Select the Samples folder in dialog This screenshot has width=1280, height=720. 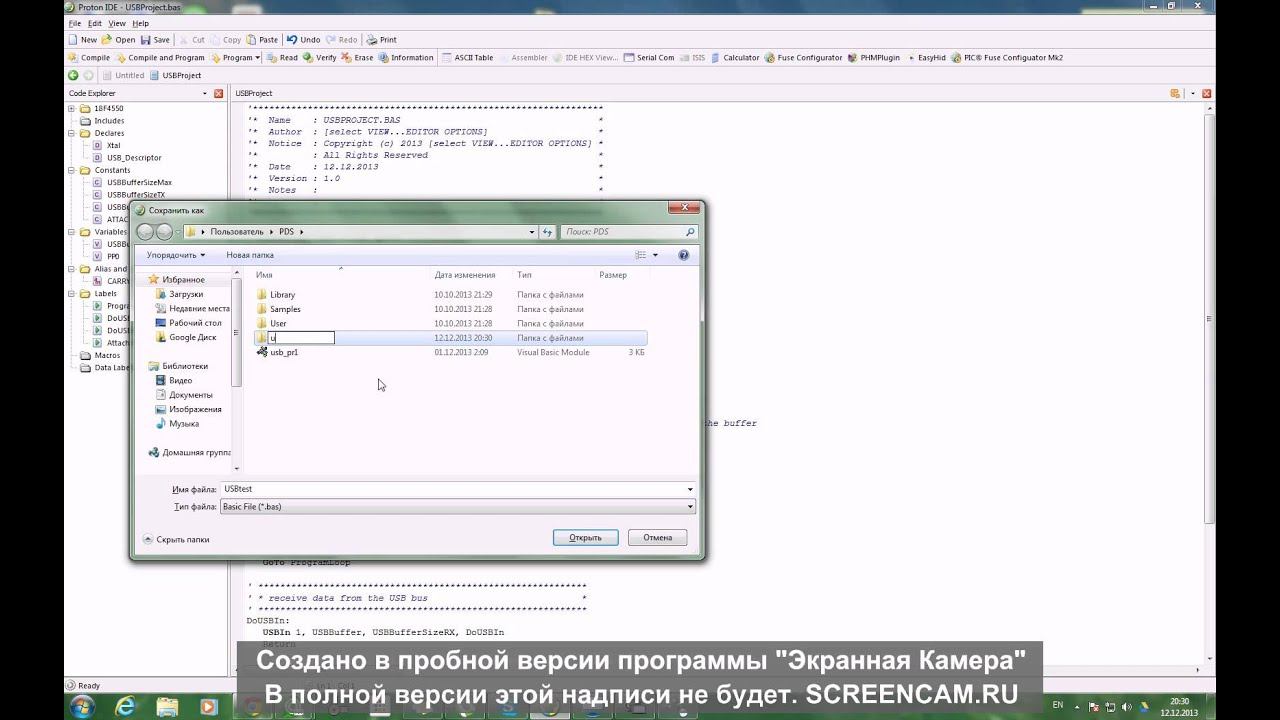point(285,309)
